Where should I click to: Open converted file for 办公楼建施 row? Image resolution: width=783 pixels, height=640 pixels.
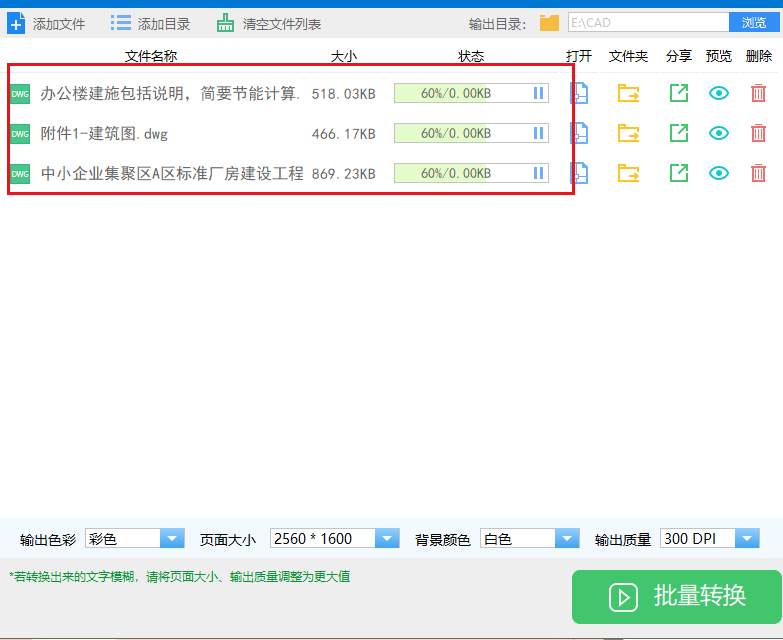[579, 93]
